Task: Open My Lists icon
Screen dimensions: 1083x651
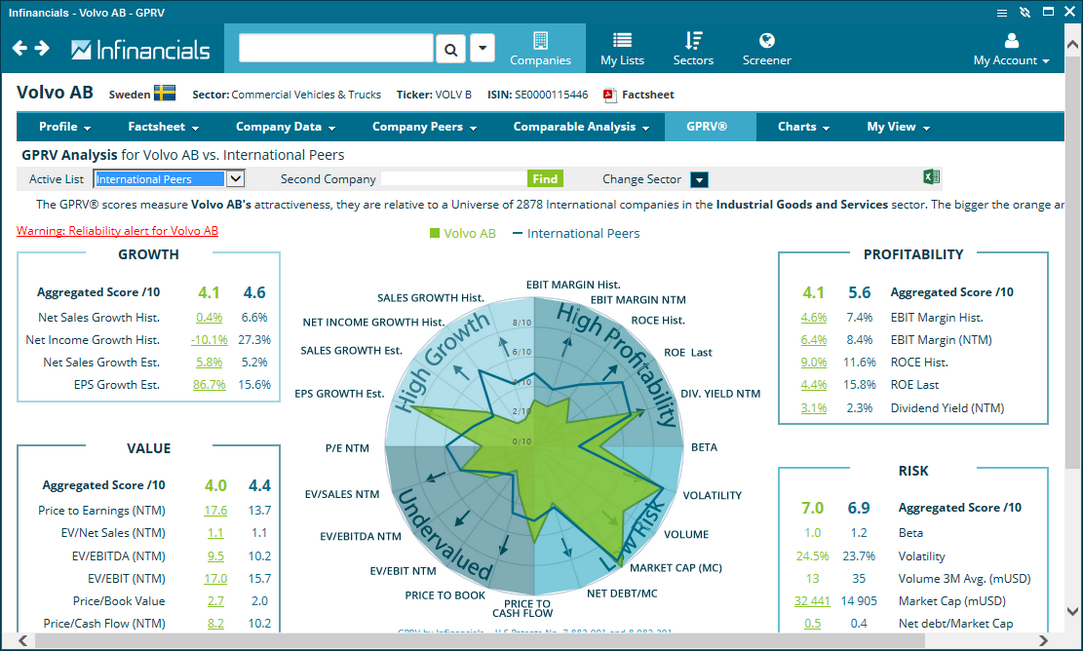Action: click(x=622, y=40)
